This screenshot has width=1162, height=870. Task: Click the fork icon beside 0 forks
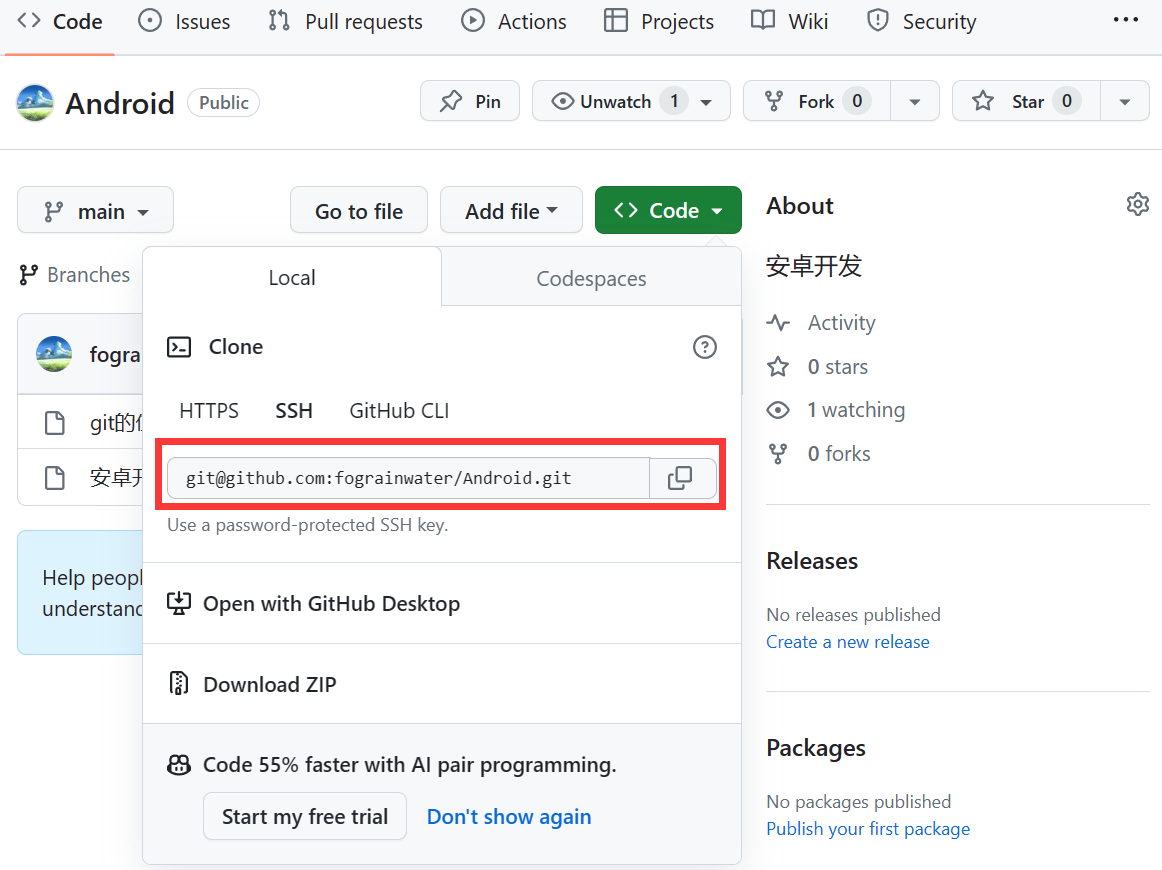[778, 454]
